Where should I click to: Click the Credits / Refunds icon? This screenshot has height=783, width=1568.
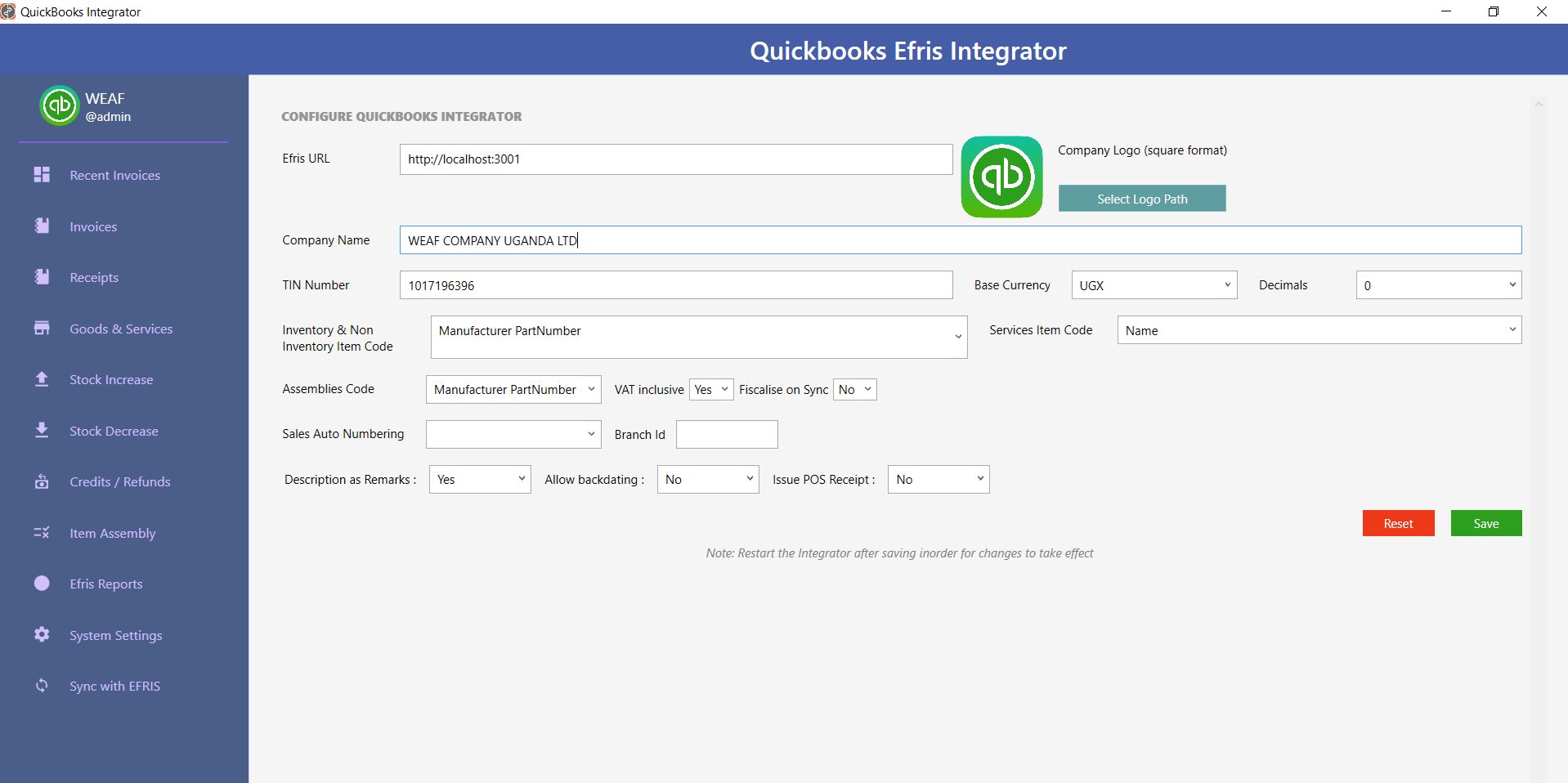[42, 481]
